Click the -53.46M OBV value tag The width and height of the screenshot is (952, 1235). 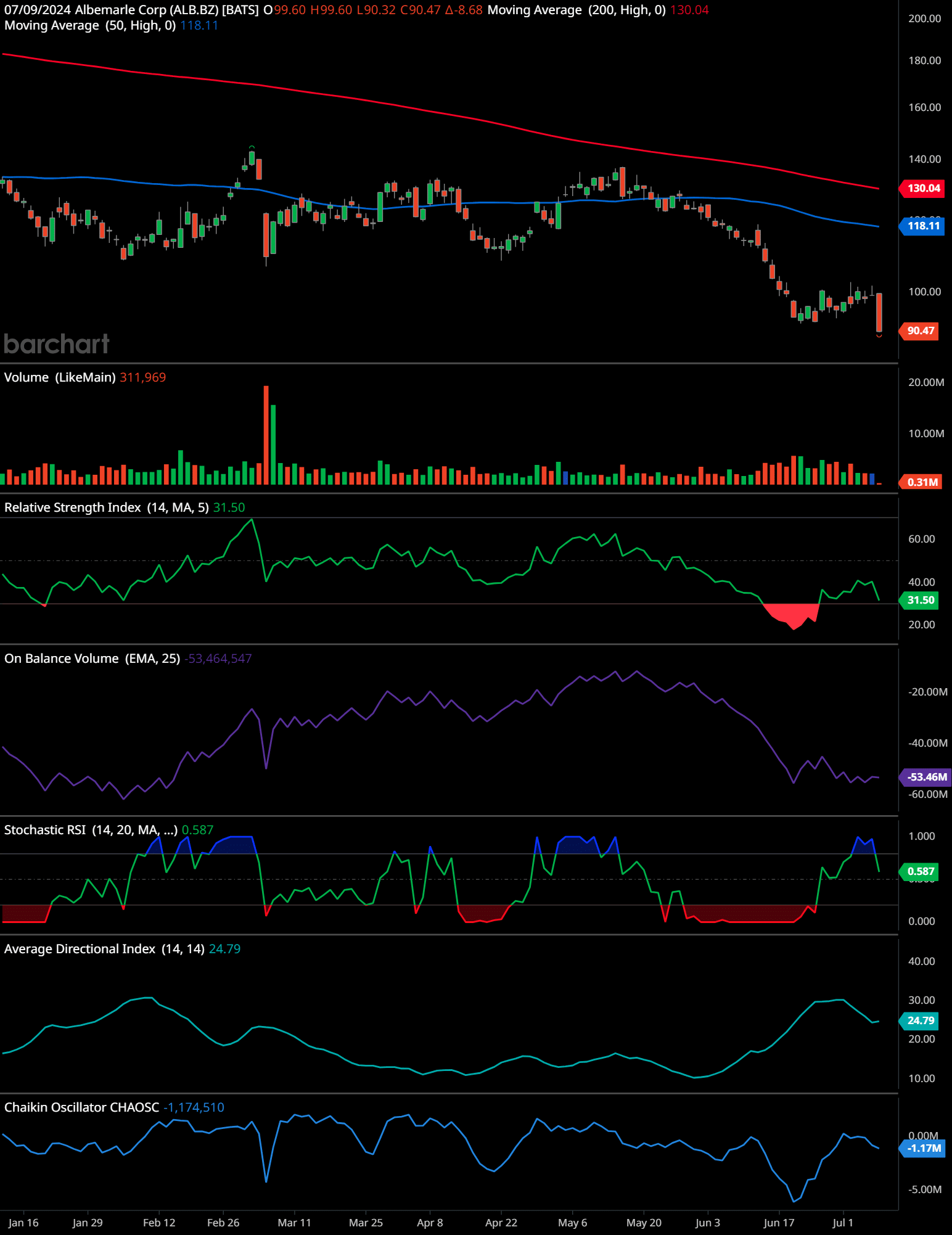tap(925, 777)
